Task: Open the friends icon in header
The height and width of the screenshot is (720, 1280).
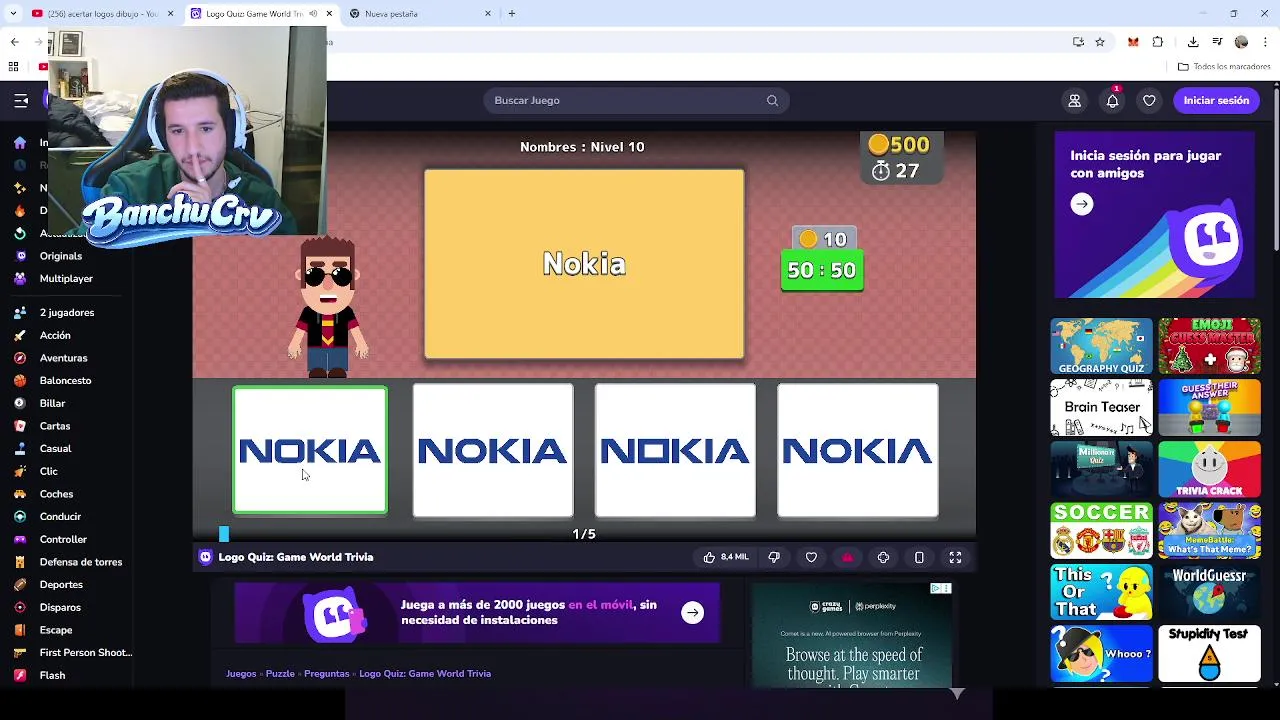Action: tap(1074, 100)
